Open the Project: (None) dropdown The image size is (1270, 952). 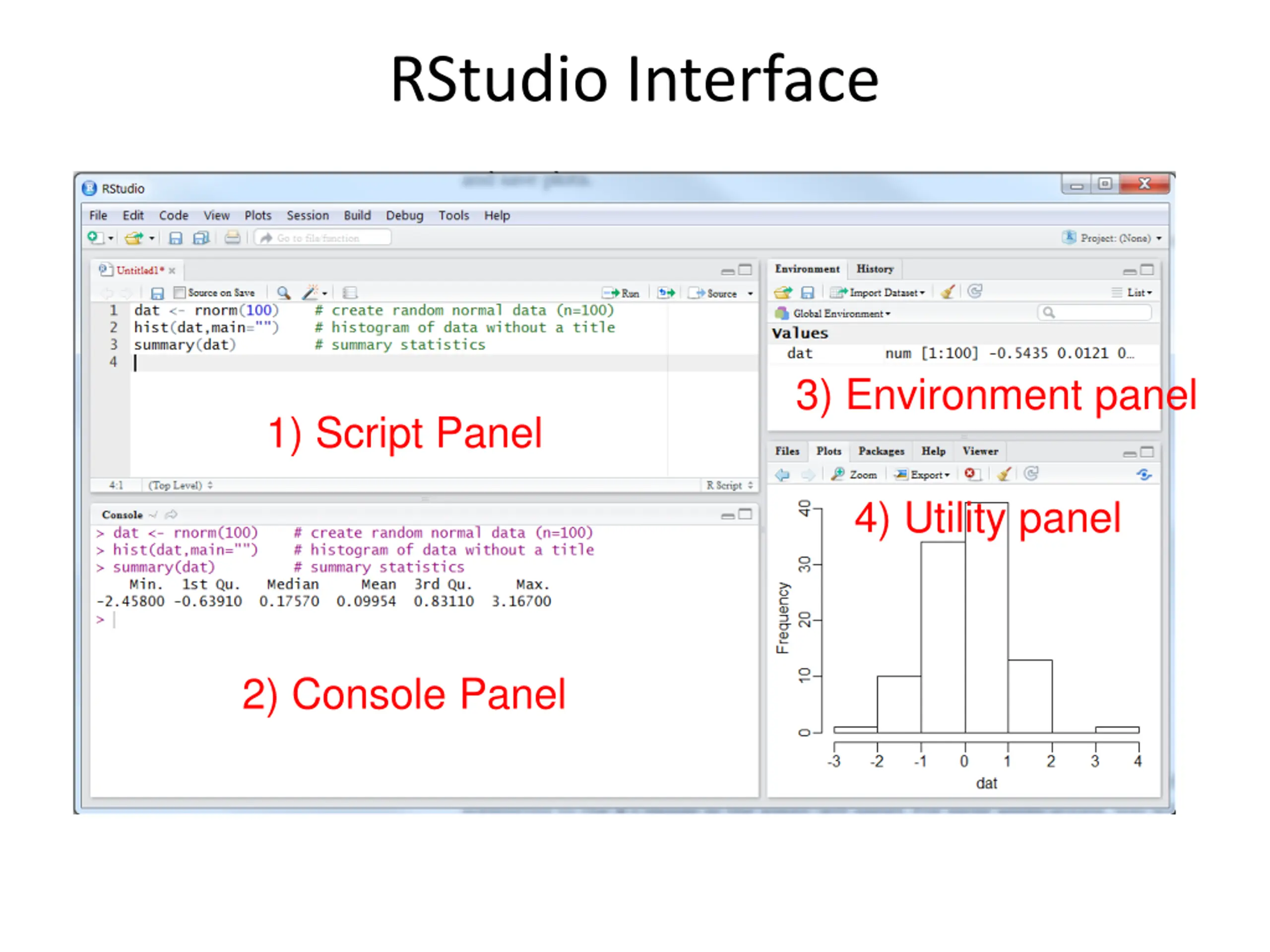pos(1112,238)
